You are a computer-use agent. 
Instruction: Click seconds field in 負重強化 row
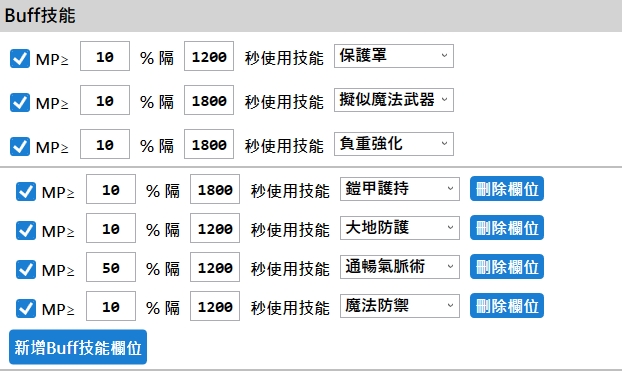[x=209, y=144]
